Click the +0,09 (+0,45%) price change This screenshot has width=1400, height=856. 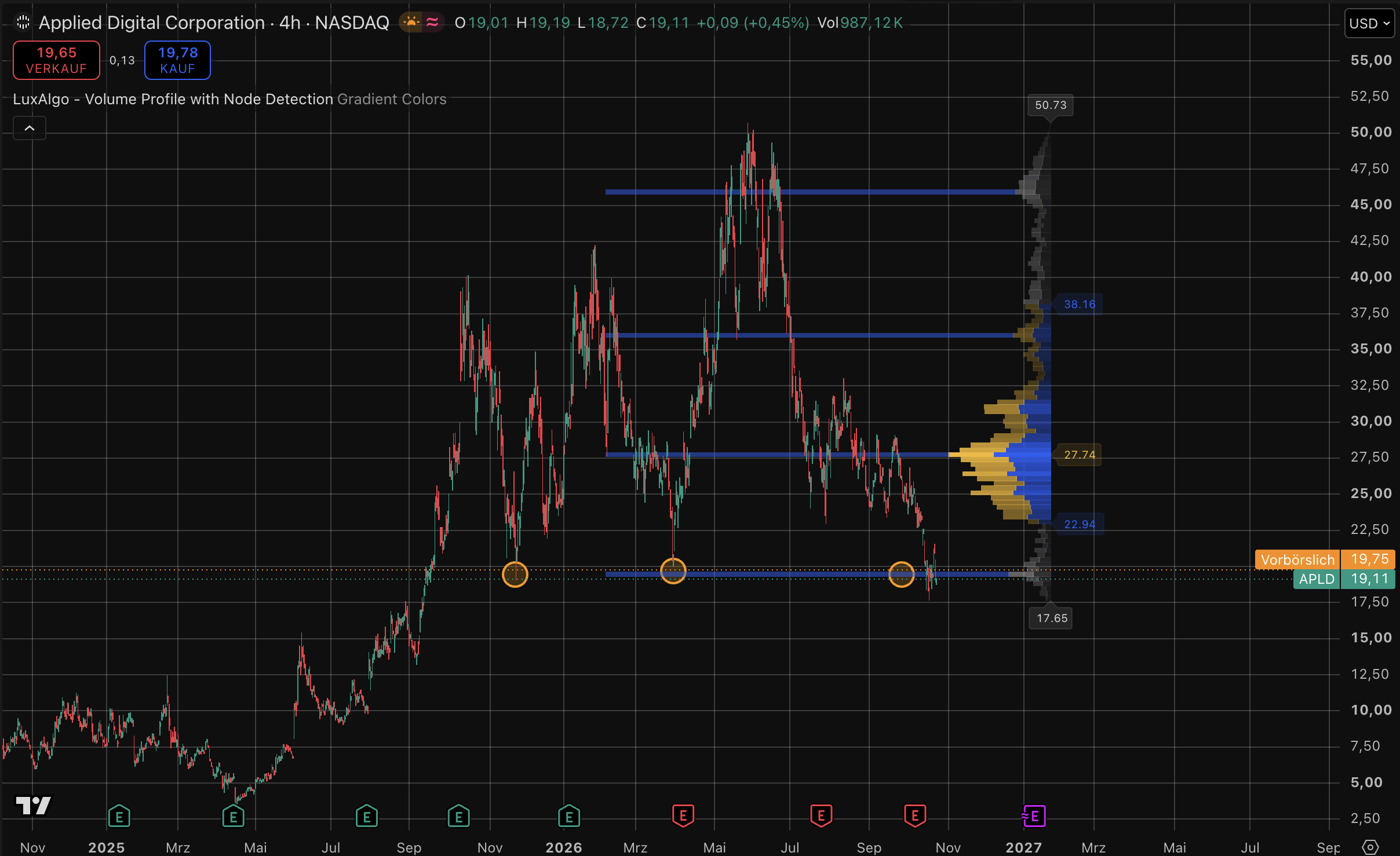point(753,23)
